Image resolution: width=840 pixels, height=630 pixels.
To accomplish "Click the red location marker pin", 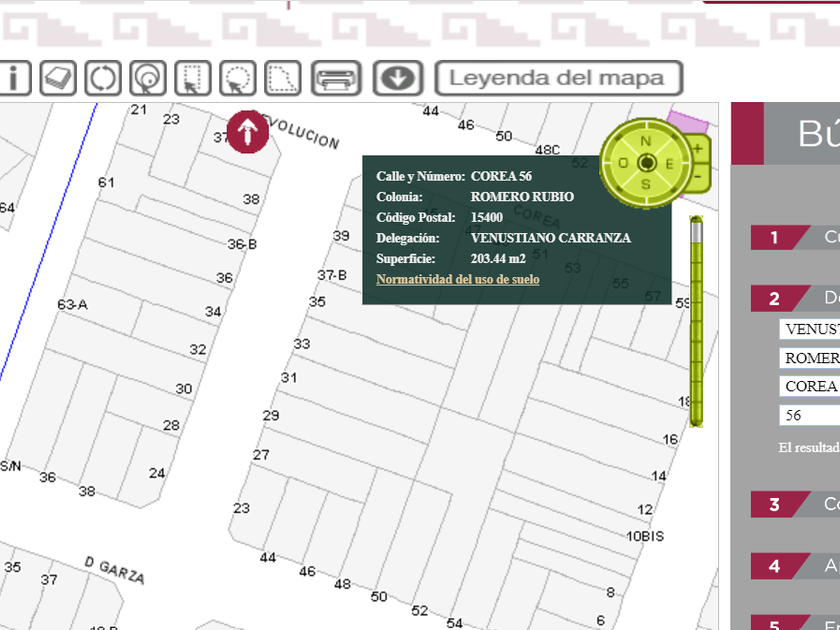I will pyautogui.click(x=248, y=132).
